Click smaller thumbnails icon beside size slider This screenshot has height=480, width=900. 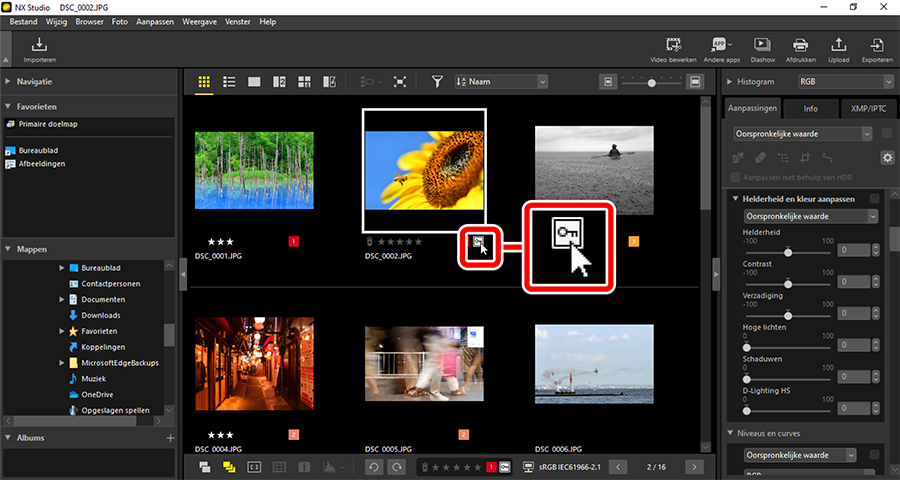click(x=608, y=82)
